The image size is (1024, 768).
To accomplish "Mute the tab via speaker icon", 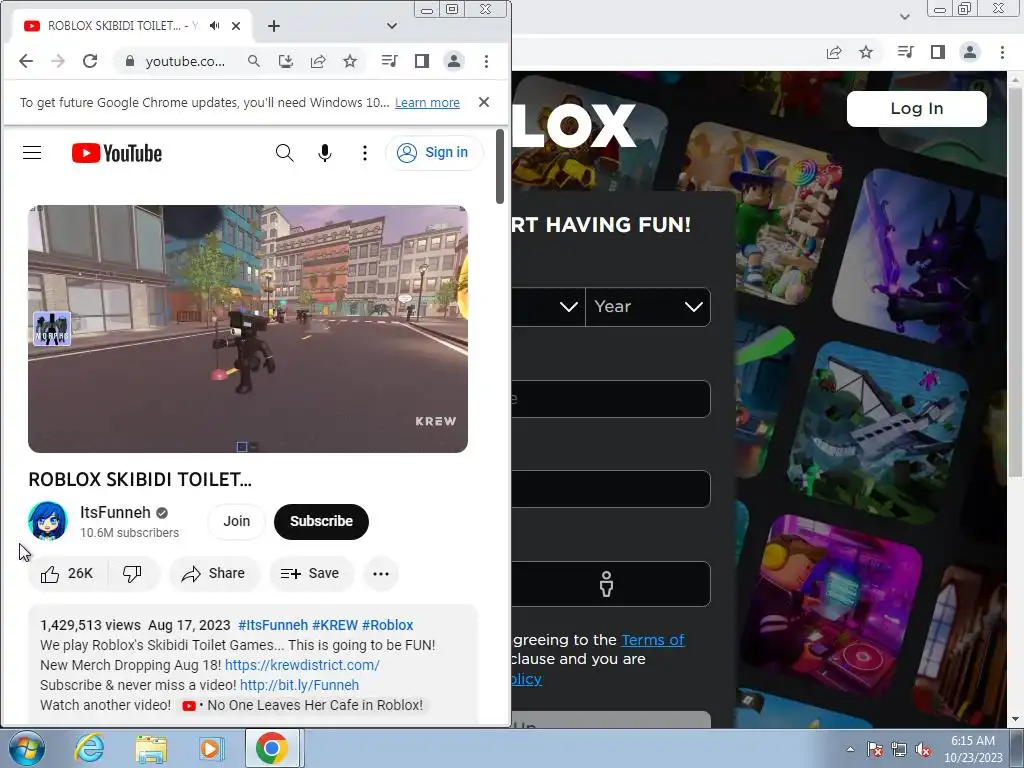I will click(214, 25).
